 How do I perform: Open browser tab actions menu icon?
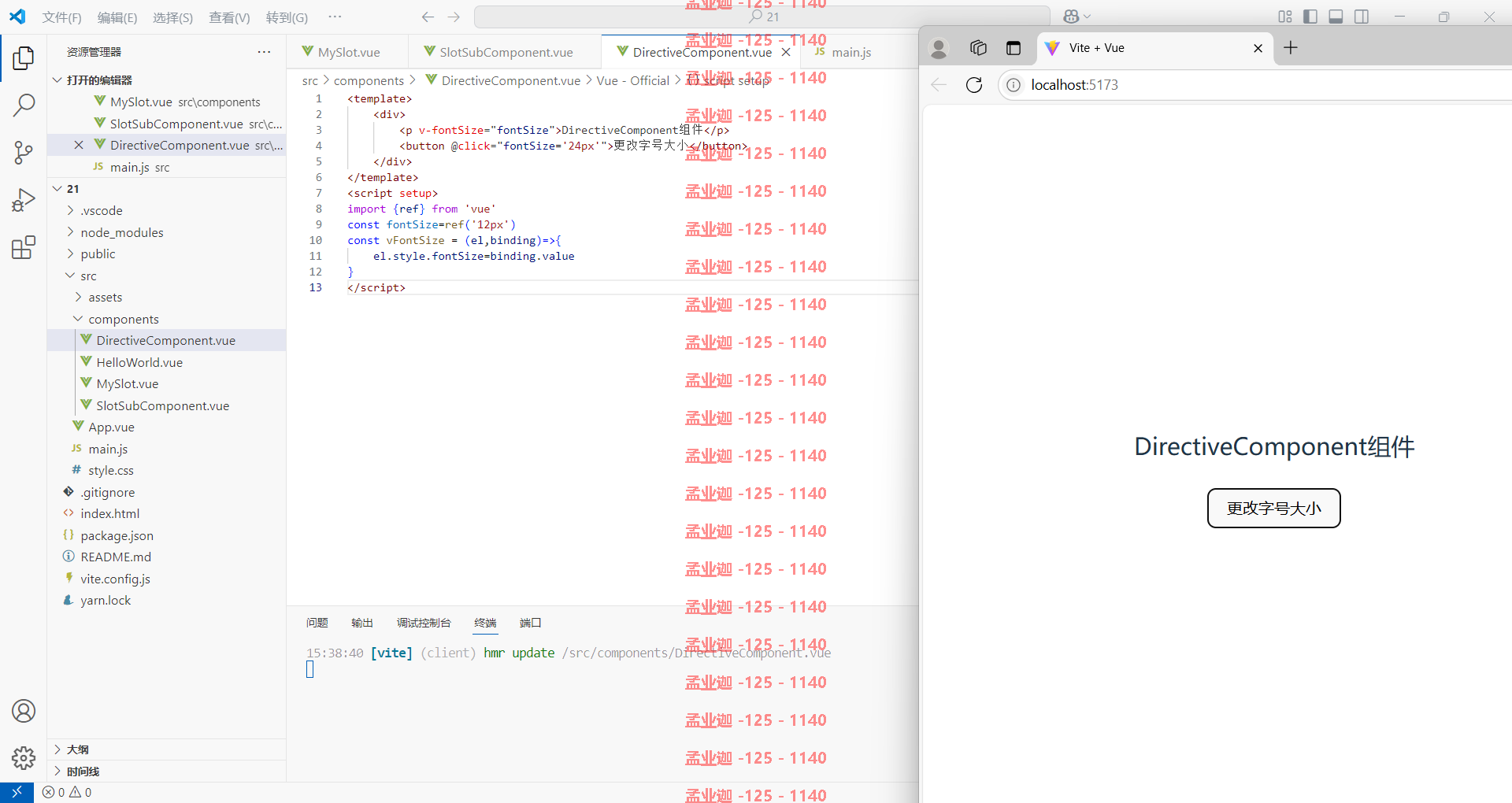click(x=1014, y=48)
